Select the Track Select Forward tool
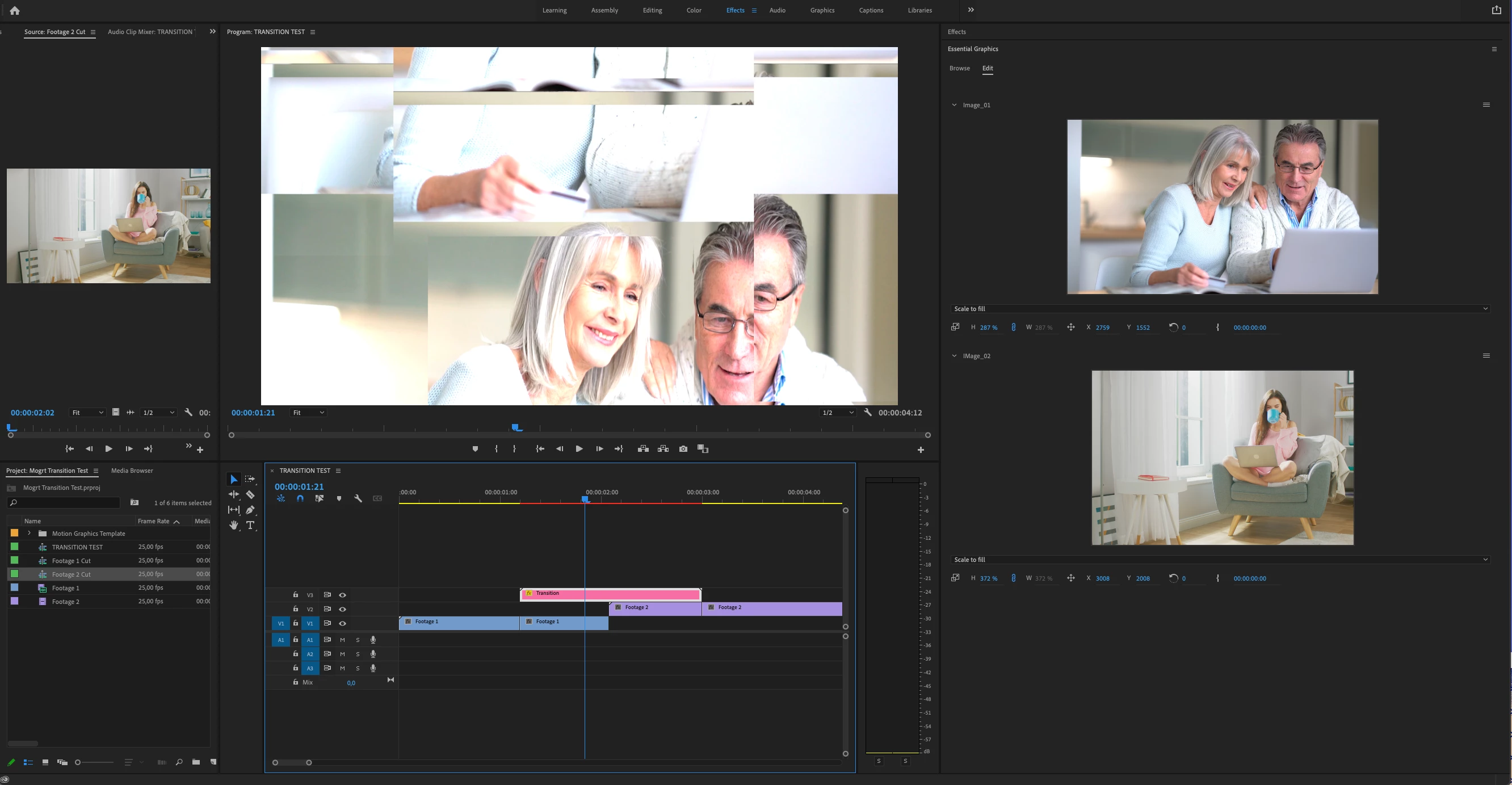The image size is (1512, 785). [250, 480]
